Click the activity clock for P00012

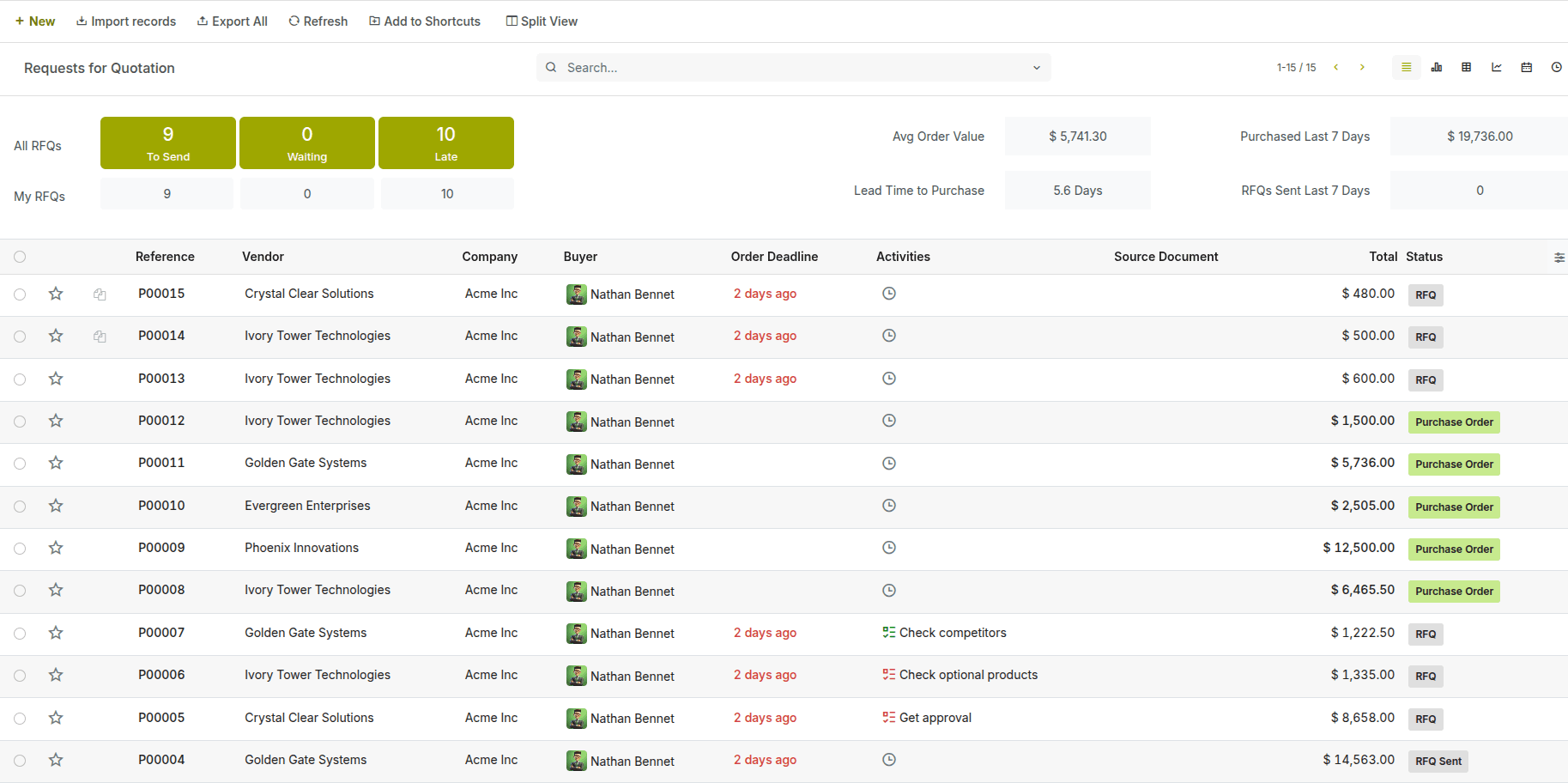889,421
